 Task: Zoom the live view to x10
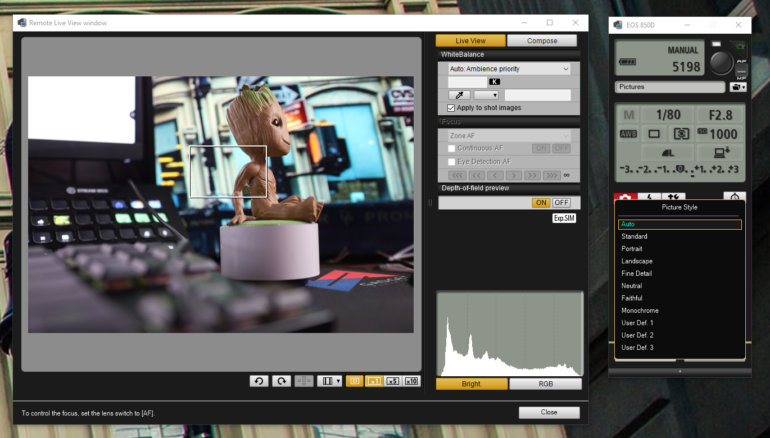tap(412, 381)
